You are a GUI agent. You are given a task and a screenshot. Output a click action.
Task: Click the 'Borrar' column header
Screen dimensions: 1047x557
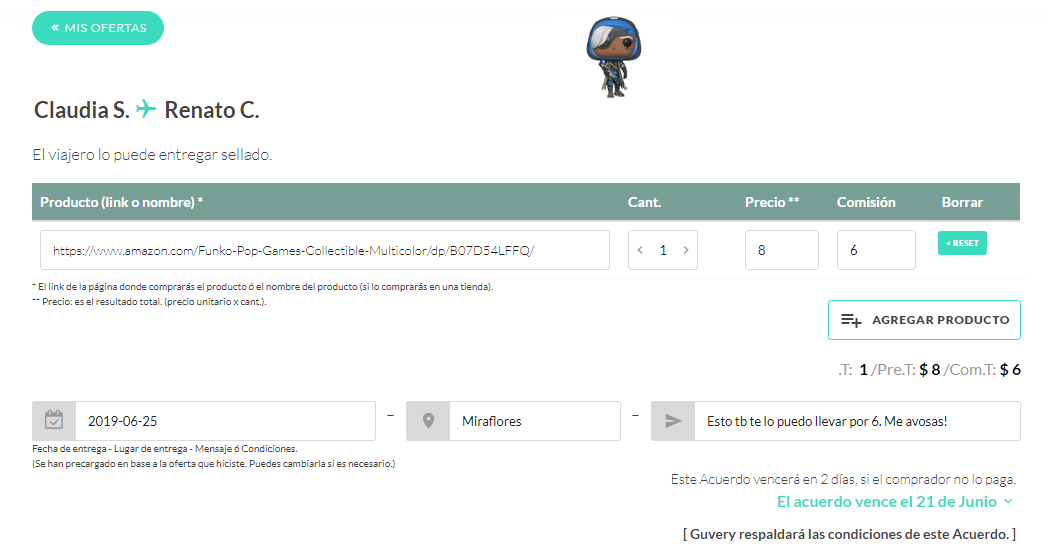pos(962,202)
